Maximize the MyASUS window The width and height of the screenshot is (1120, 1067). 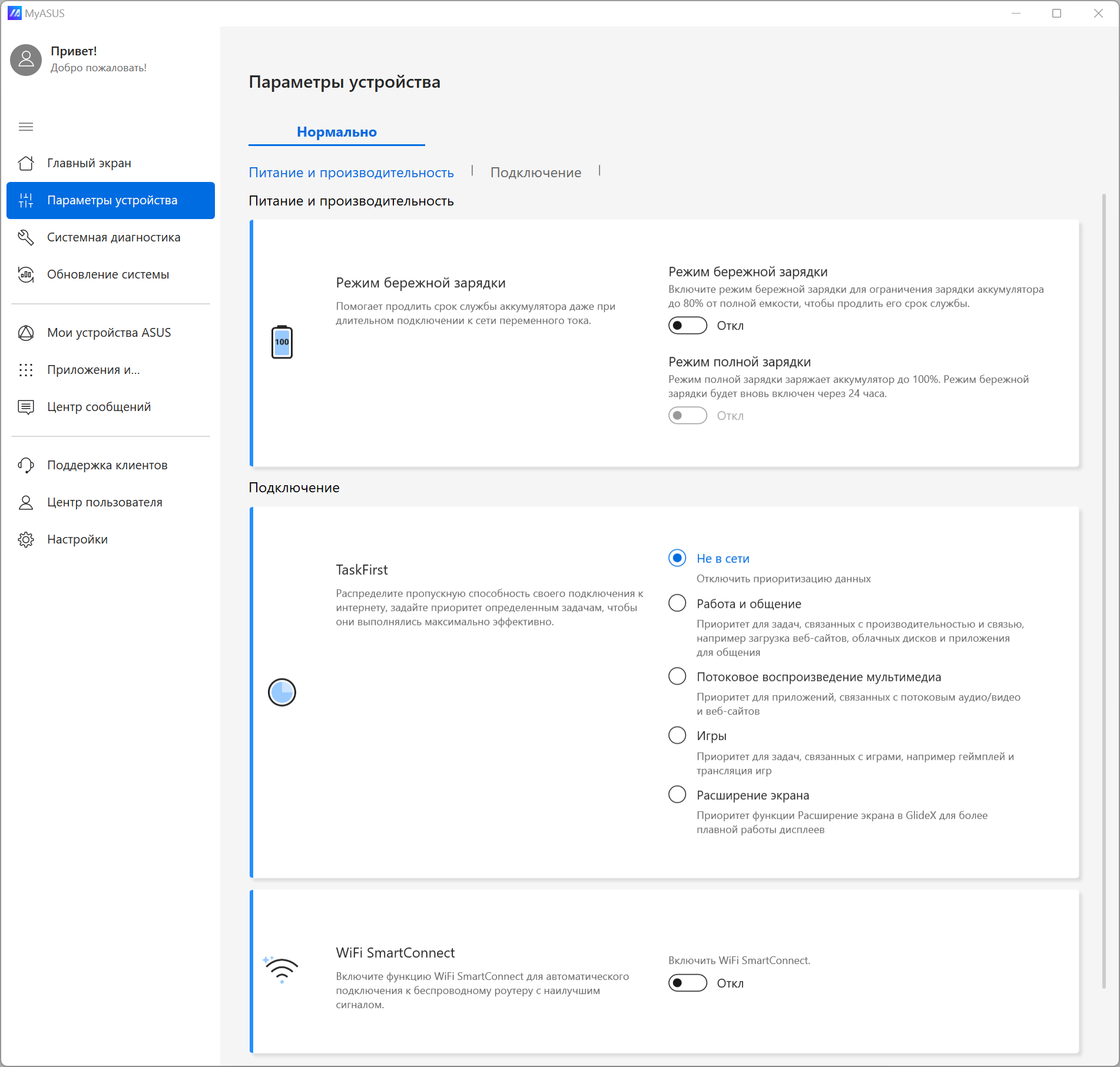point(1057,13)
